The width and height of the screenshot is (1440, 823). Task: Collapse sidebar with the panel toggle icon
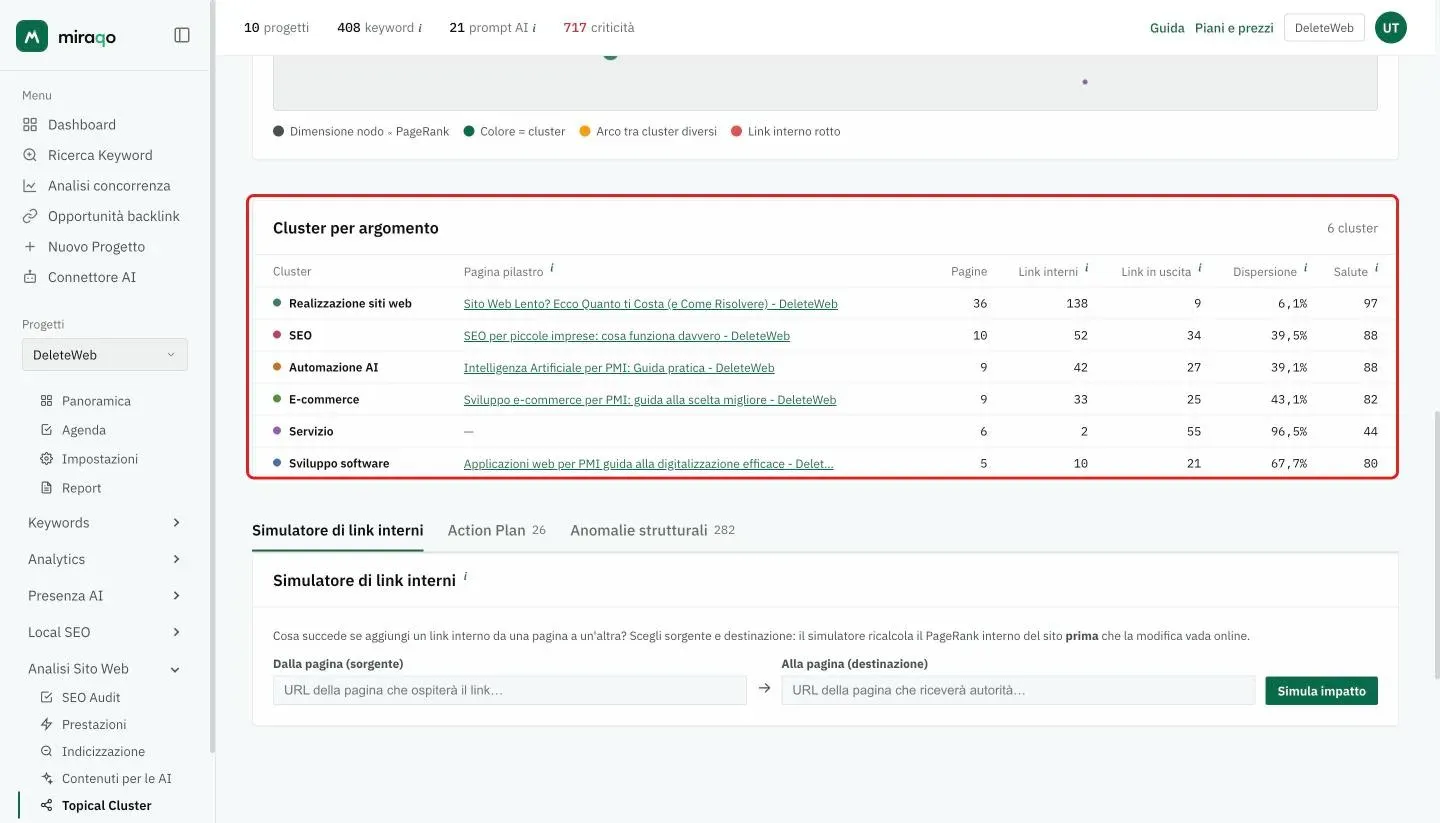coord(182,35)
